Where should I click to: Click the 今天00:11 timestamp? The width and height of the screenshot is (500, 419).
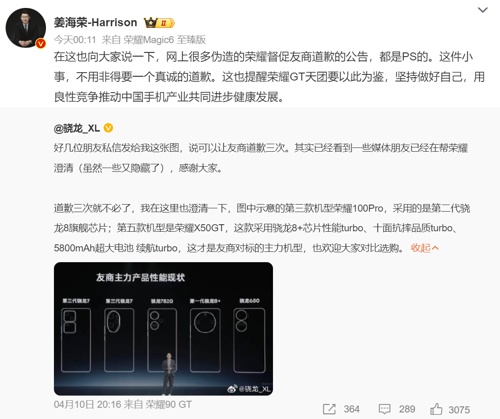point(75,40)
